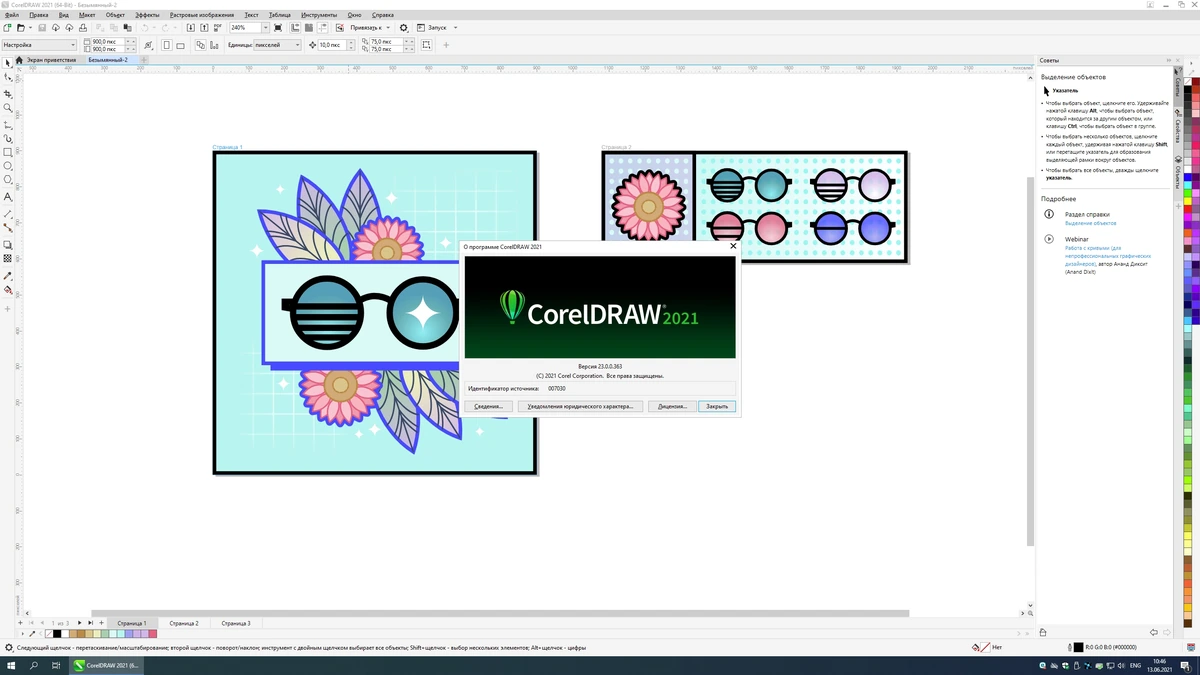Select the Shape edit tool
Image resolution: width=1200 pixels, height=675 pixels.
pos(8,77)
